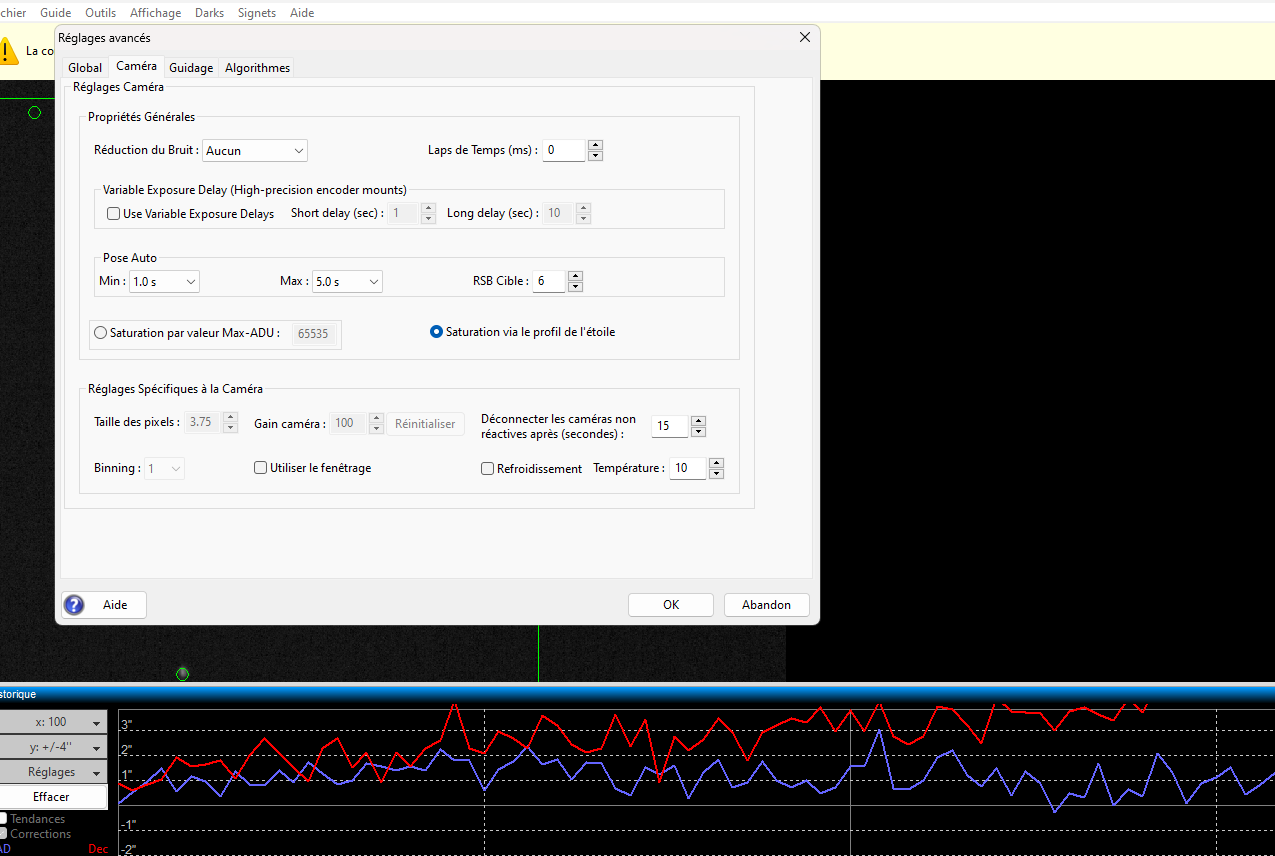The width and height of the screenshot is (1275, 856).
Task: Open the Affichage menu
Action: tap(155, 13)
